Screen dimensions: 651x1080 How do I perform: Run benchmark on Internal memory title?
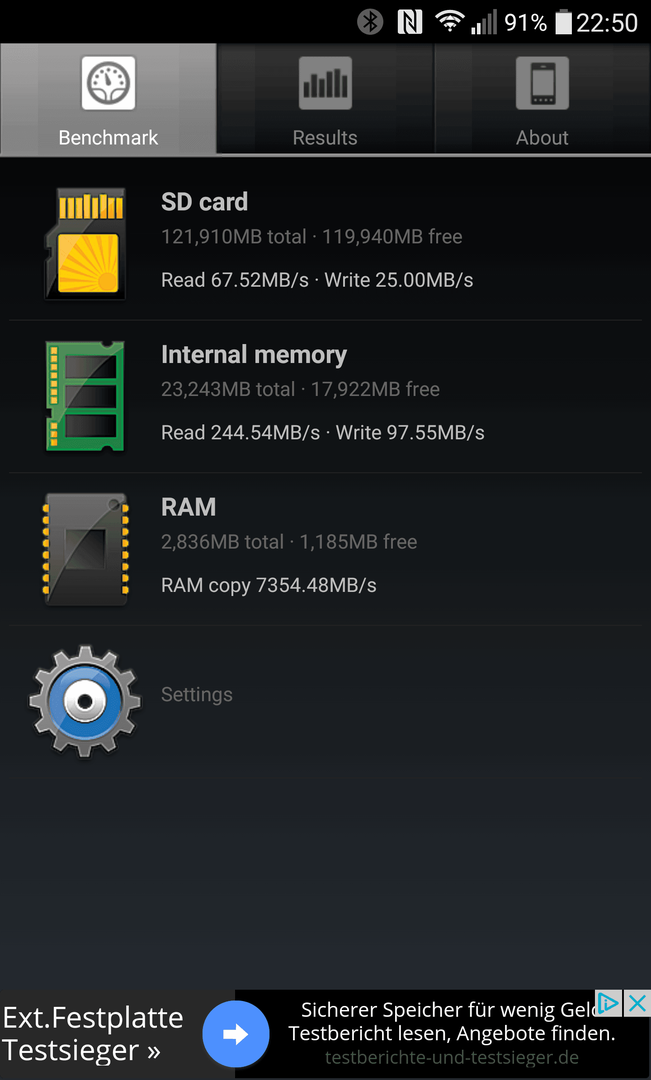pyautogui.click(x=254, y=355)
